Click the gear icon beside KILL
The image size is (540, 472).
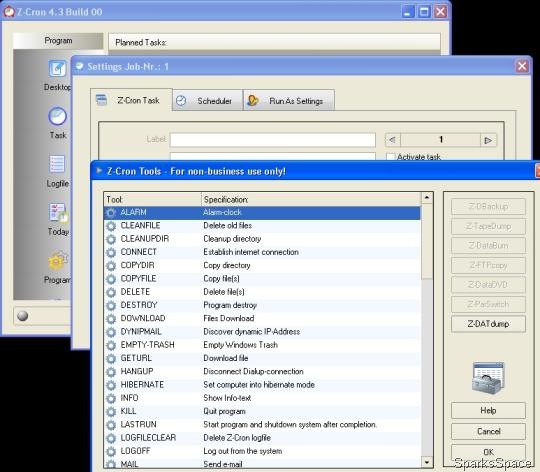tap(111, 412)
